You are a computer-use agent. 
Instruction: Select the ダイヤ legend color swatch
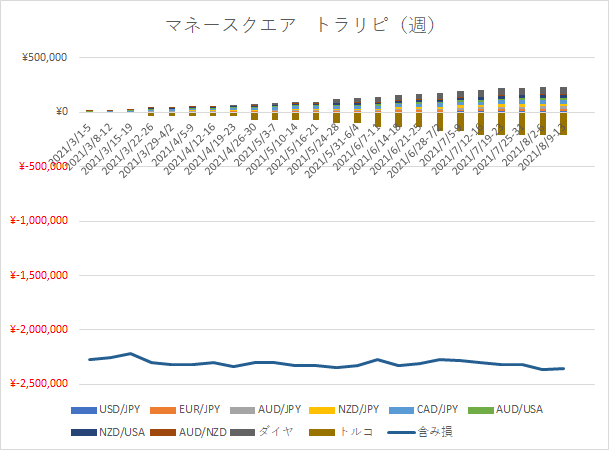(x=242, y=433)
